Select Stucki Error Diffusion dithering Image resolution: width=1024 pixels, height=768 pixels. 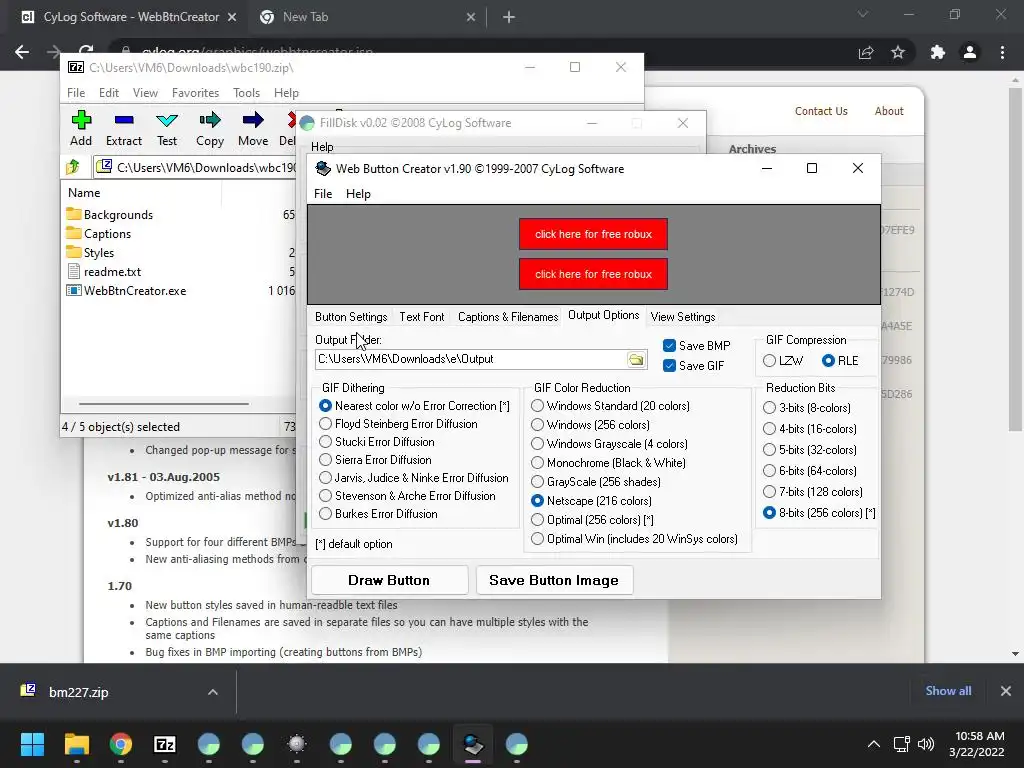[x=325, y=441]
